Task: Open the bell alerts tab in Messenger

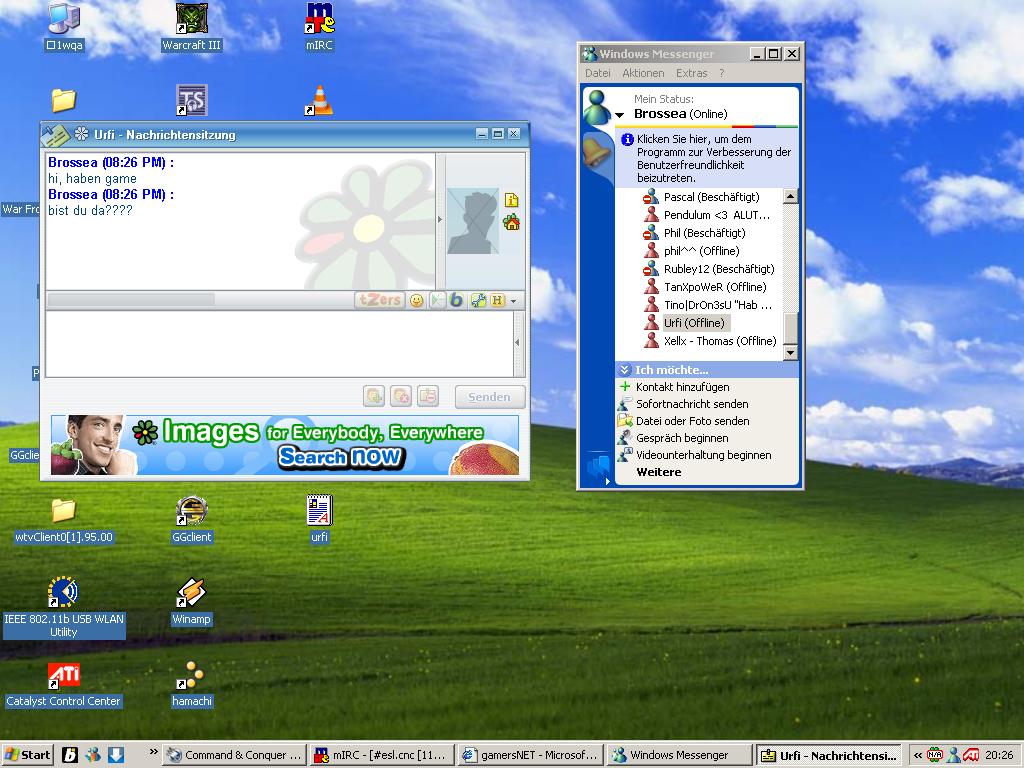Action: pyautogui.click(x=596, y=151)
